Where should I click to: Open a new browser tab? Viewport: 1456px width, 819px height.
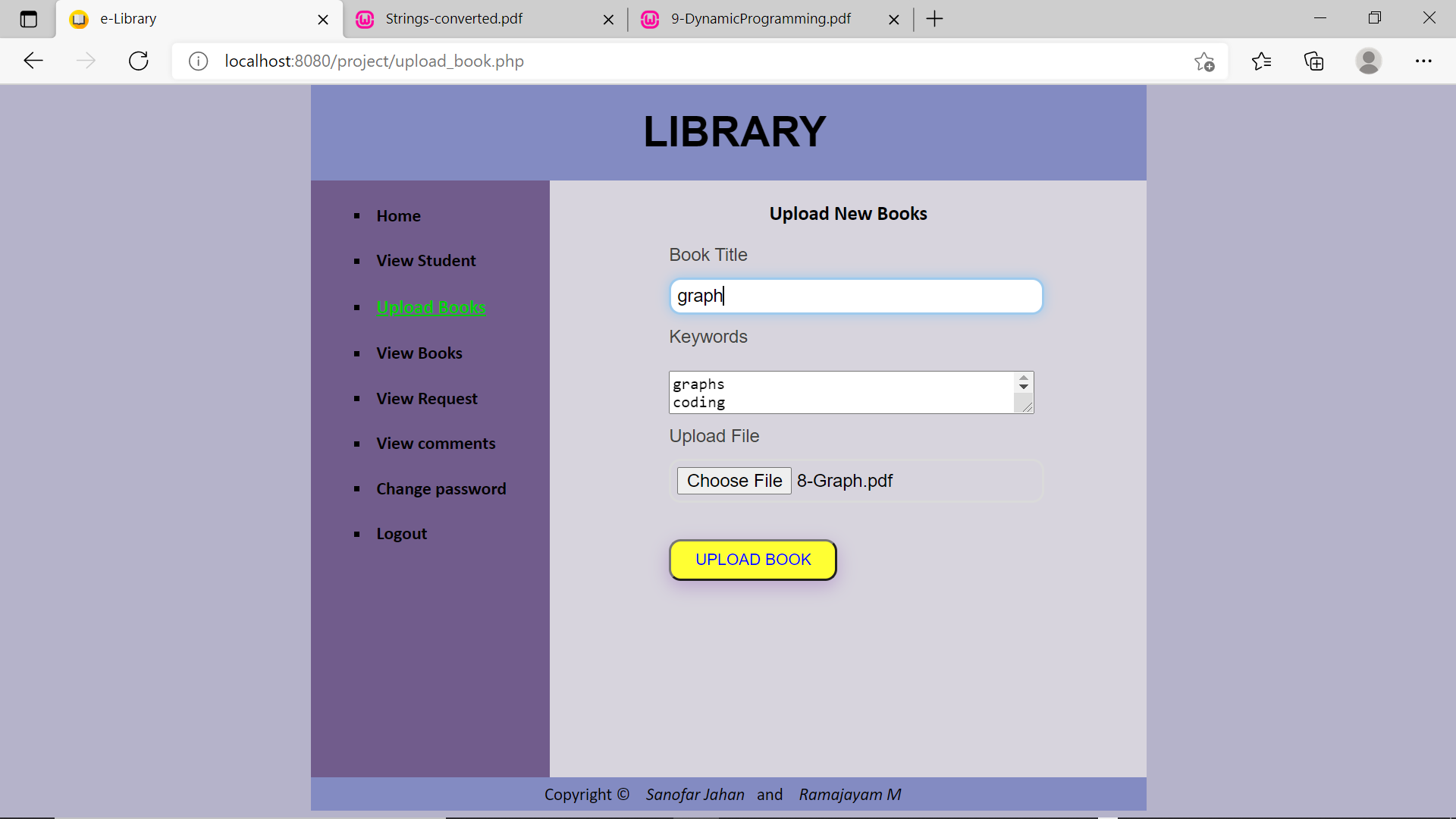(x=934, y=19)
